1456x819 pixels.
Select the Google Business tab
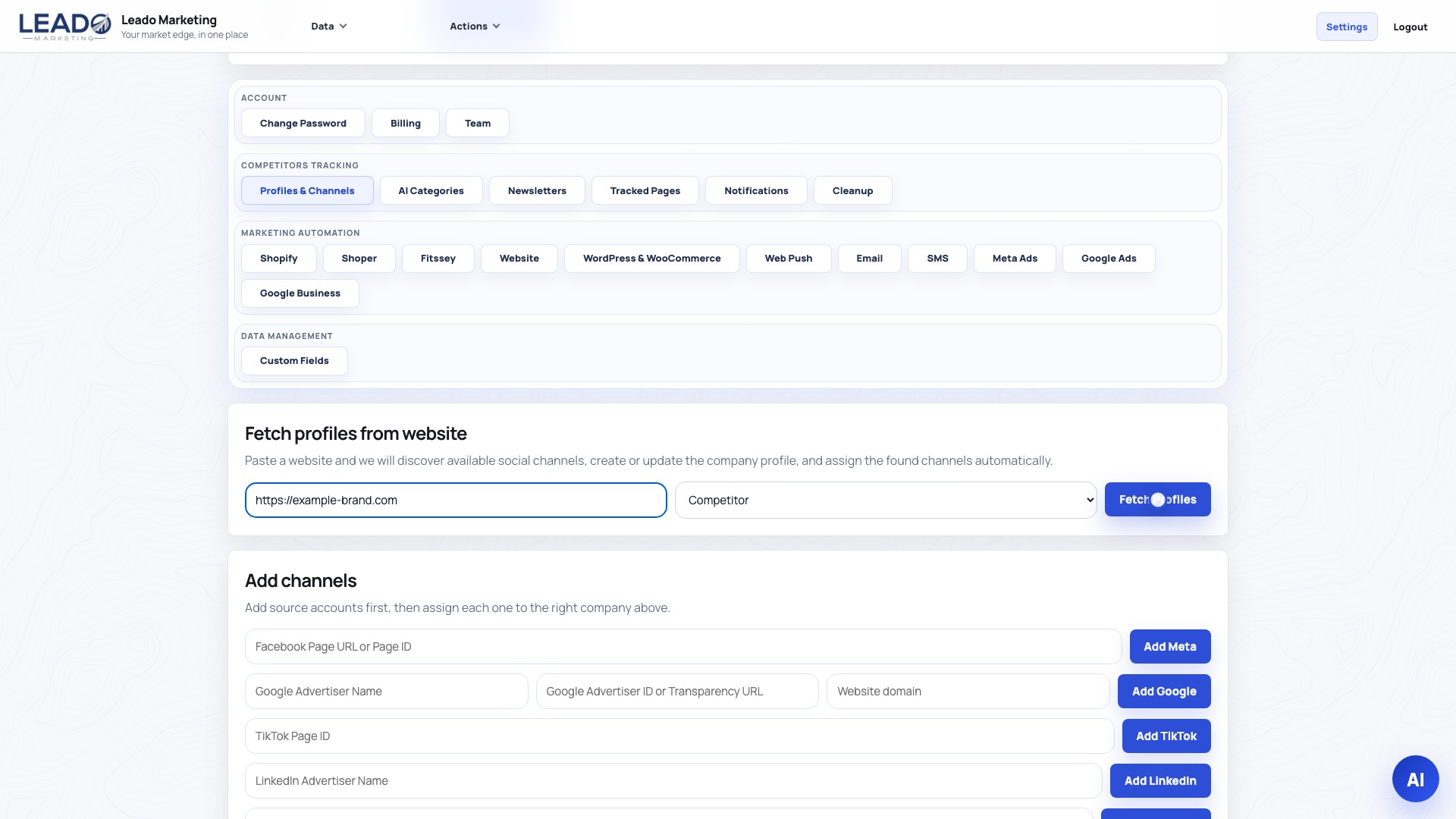[x=300, y=293]
